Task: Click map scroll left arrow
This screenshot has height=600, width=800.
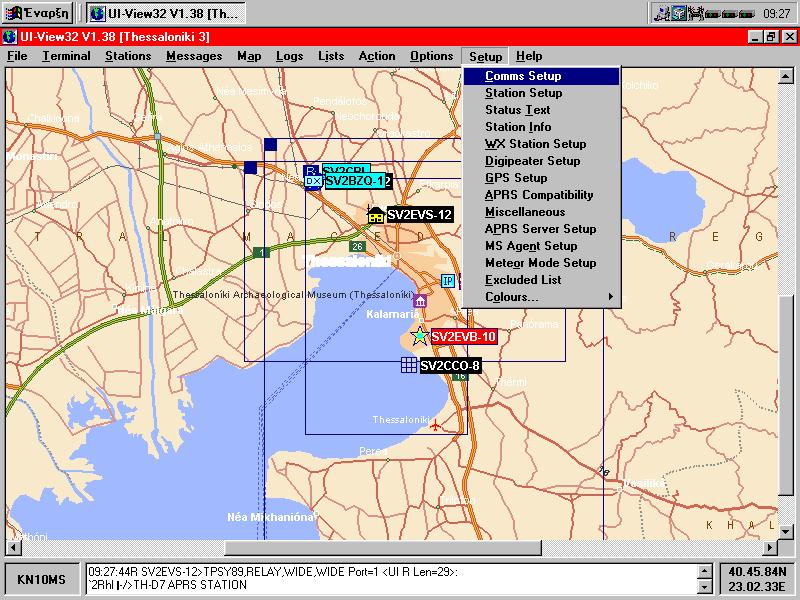Action: click(x=13, y=548)
